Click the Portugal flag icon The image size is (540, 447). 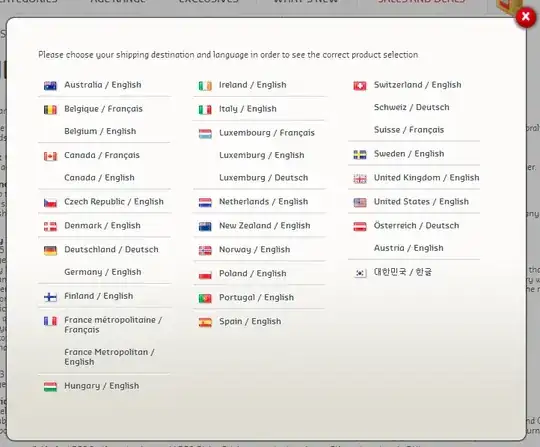(x=205, y=298)
